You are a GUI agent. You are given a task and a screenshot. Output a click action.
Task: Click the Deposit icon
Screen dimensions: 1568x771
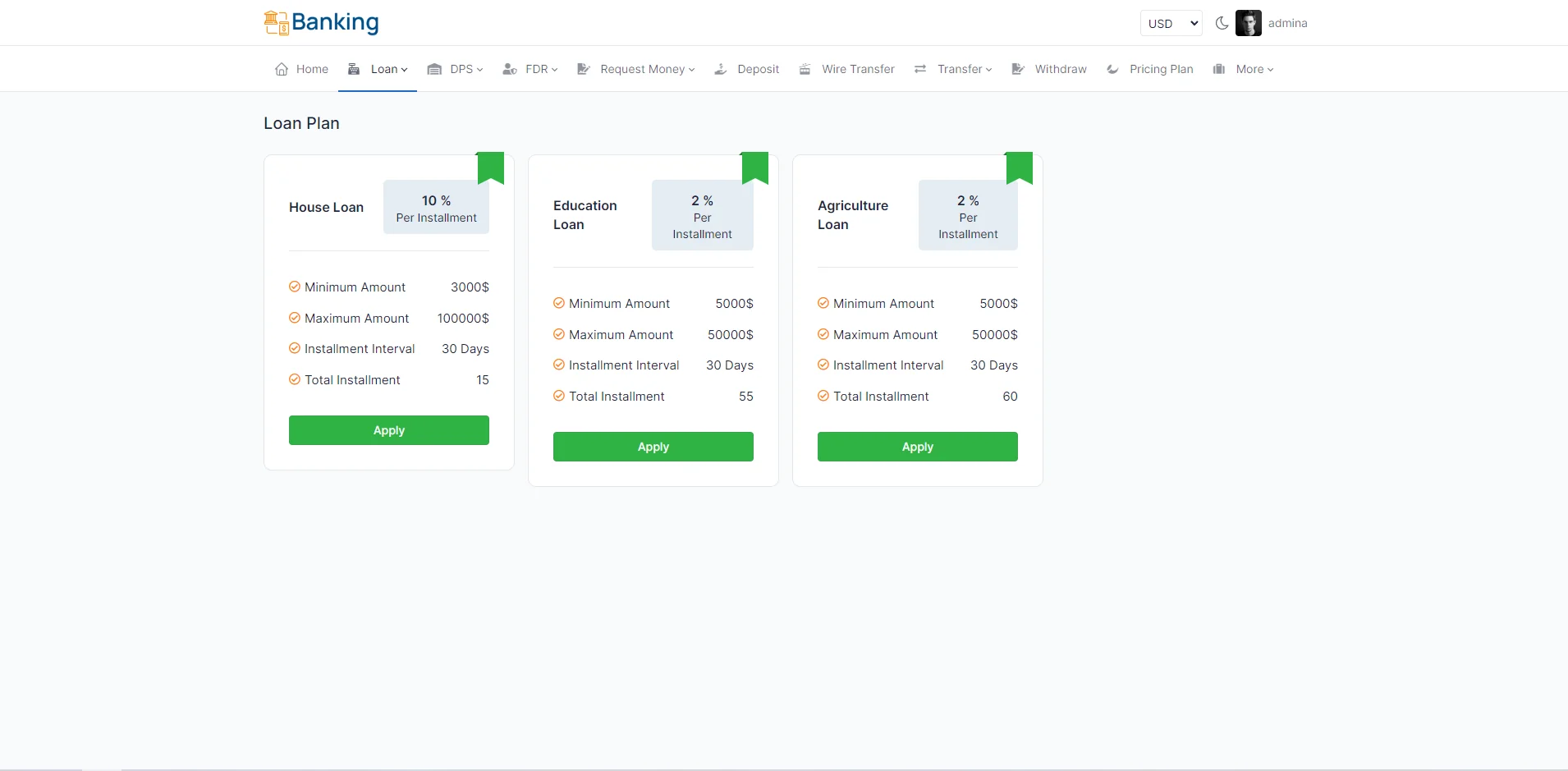click(x=721, y=69)
